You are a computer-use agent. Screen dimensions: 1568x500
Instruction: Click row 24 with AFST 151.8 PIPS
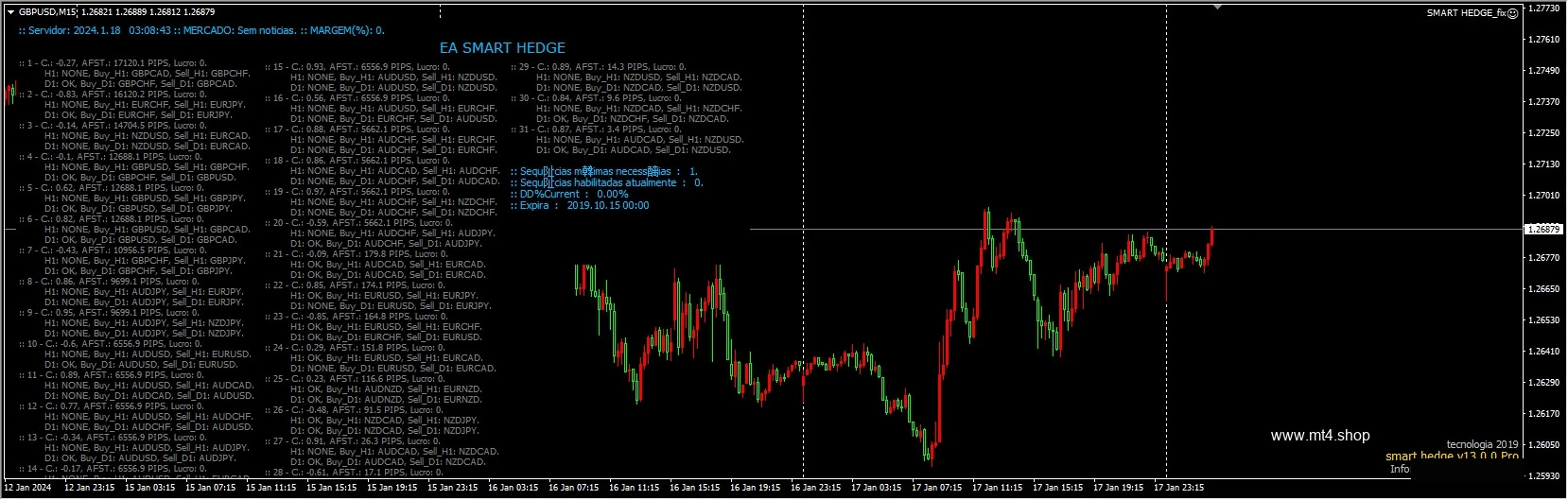pyautogui.click(x=355, y=348)
